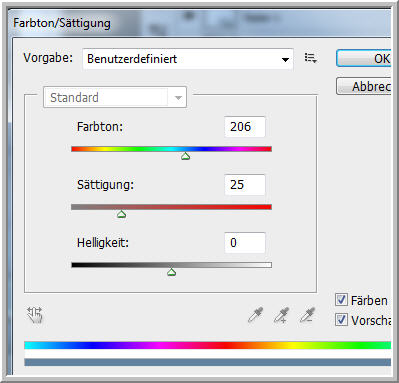This screenshot has width=399, height=383.
Task: Select the plain eyedropper tool
Action: click(255, 315)
